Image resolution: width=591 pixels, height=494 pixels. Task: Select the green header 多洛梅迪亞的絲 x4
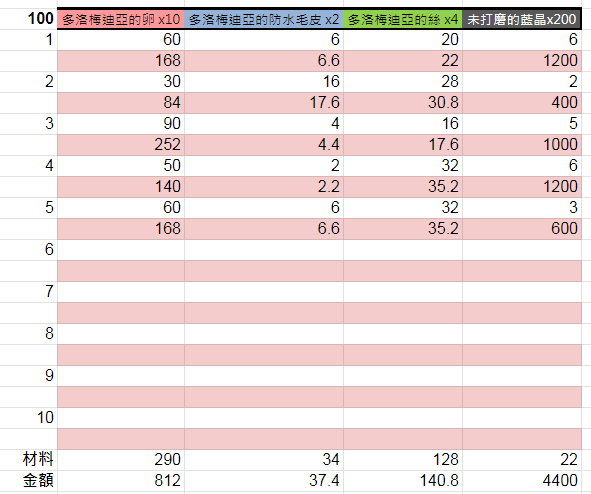tap(403, 19)
